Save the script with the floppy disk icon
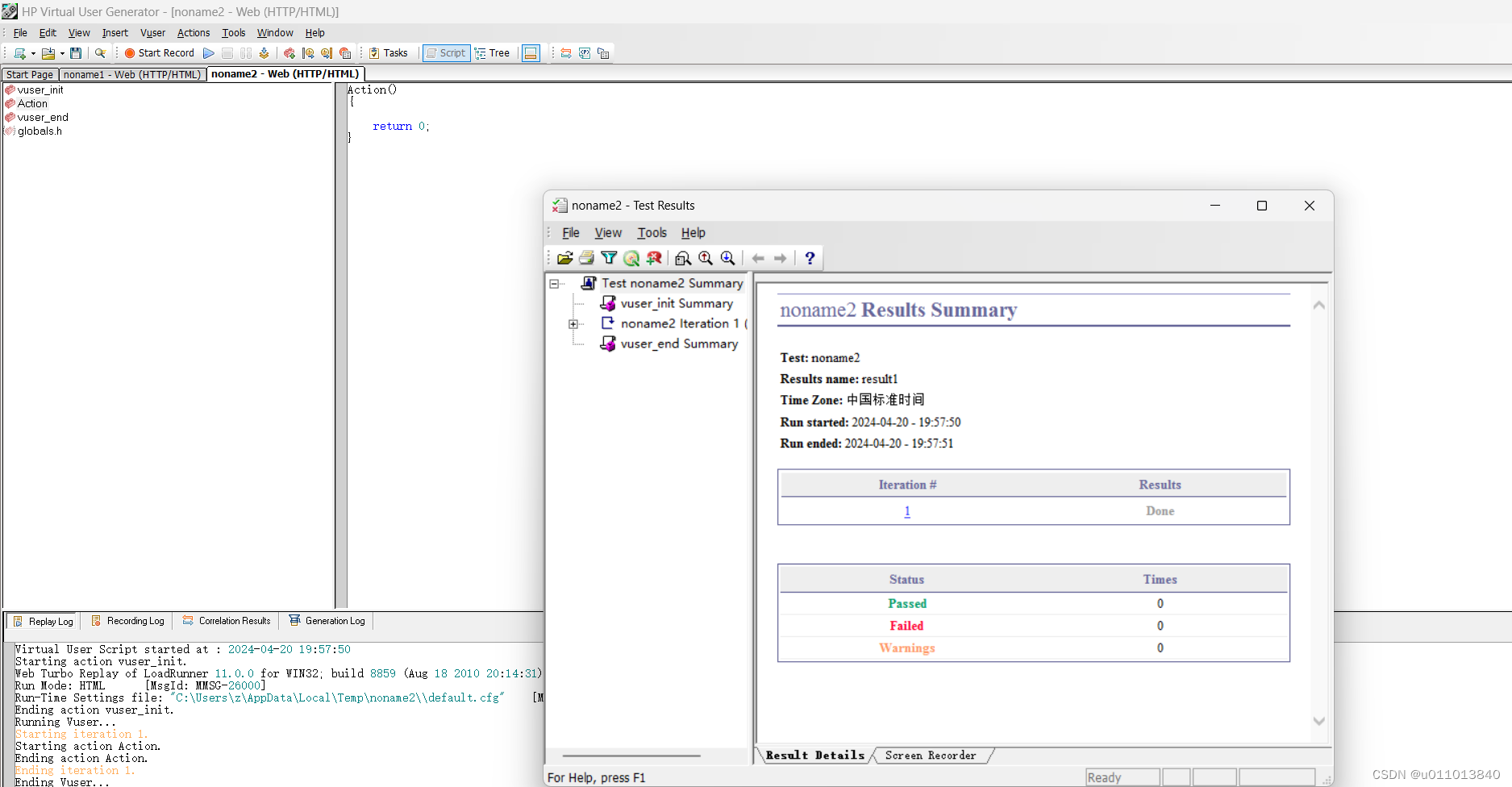Image resolution: width=1512 pixels, height=787 pixels. 76,53
